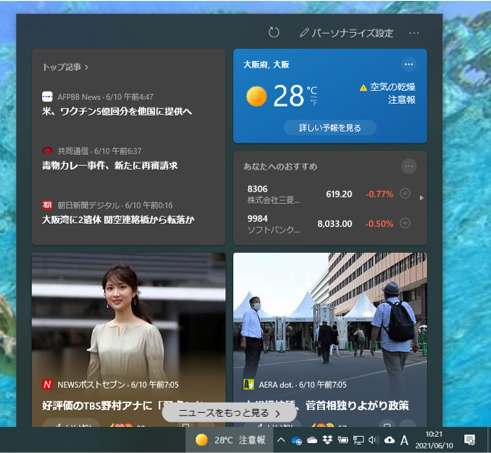Open the トップ記事 top stories link
Screen dimensions: 491x453
pos(65,67)
